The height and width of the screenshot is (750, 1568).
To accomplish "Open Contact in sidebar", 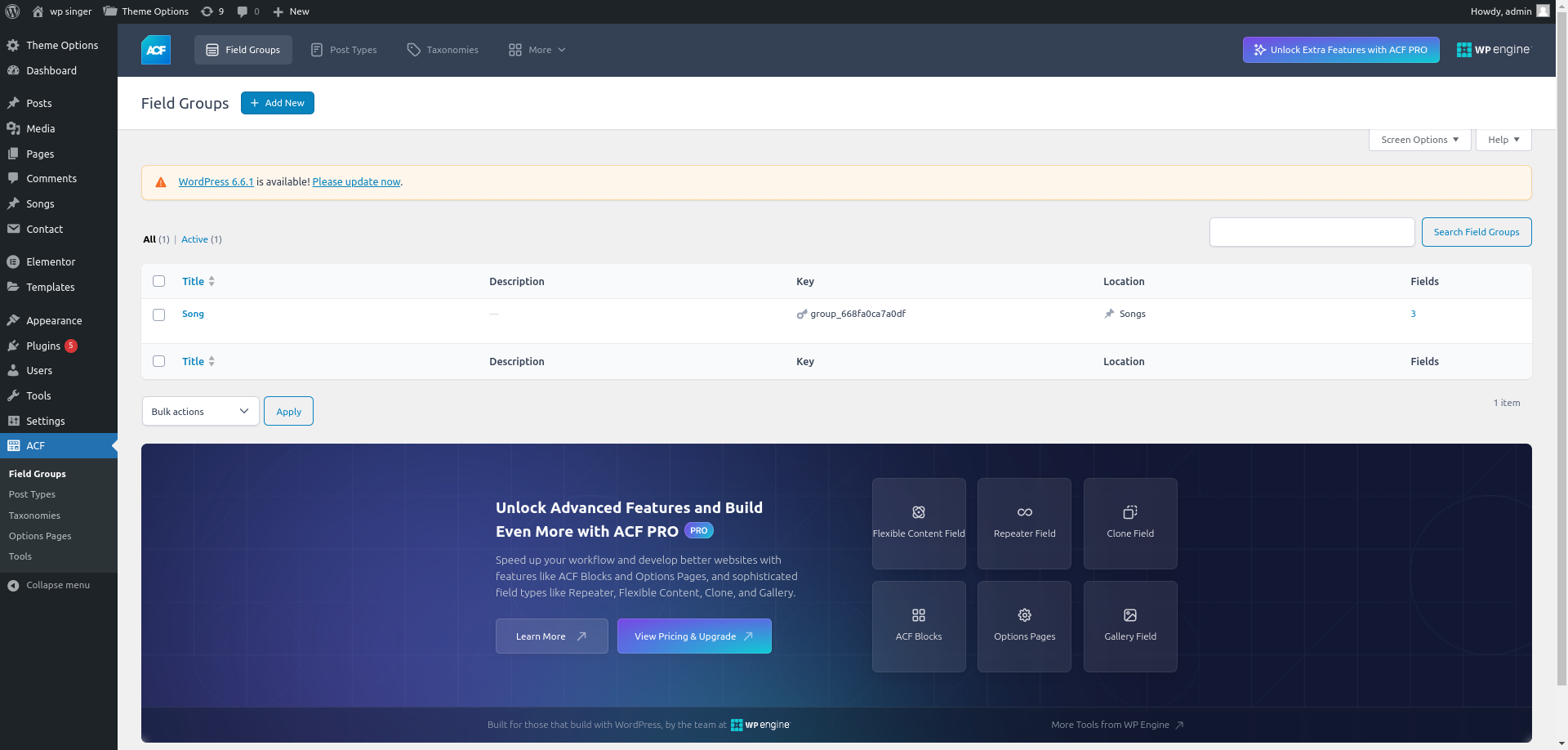I will click(x=59, y=229).
